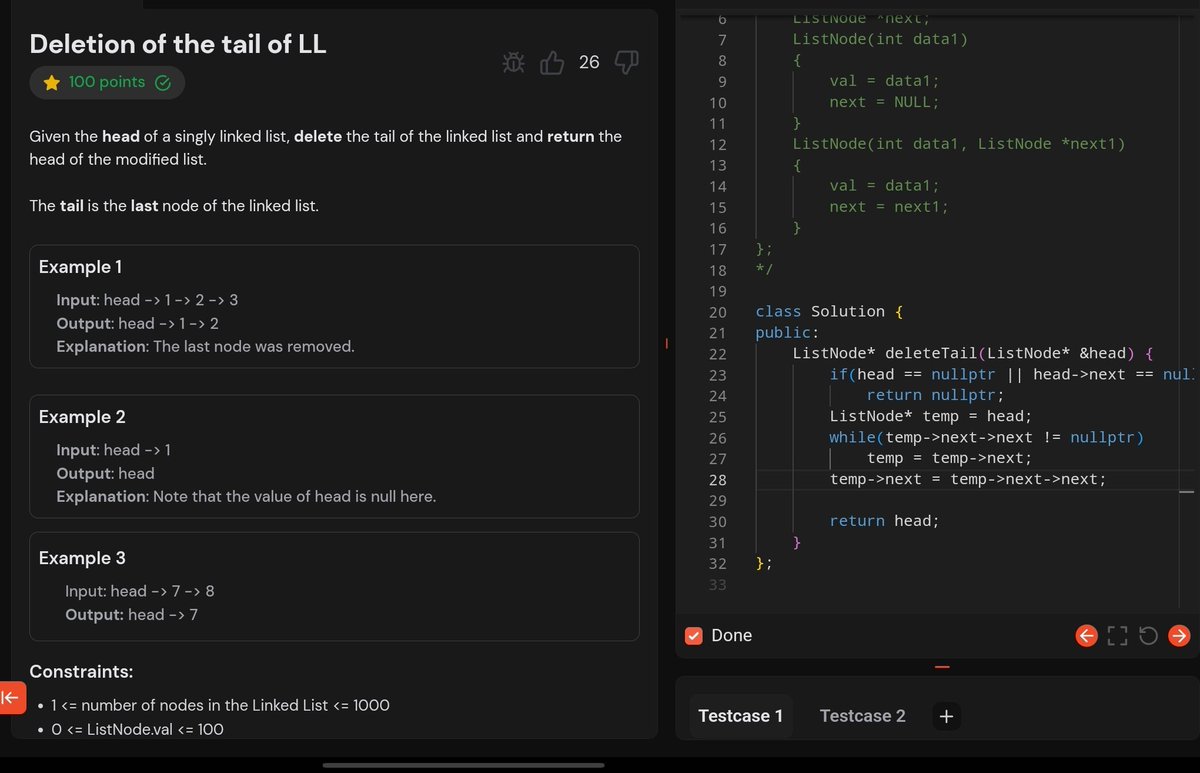1200x773 pixels.
Task: Like the problem with thumbs-up icon
Action: coord(552,63)
